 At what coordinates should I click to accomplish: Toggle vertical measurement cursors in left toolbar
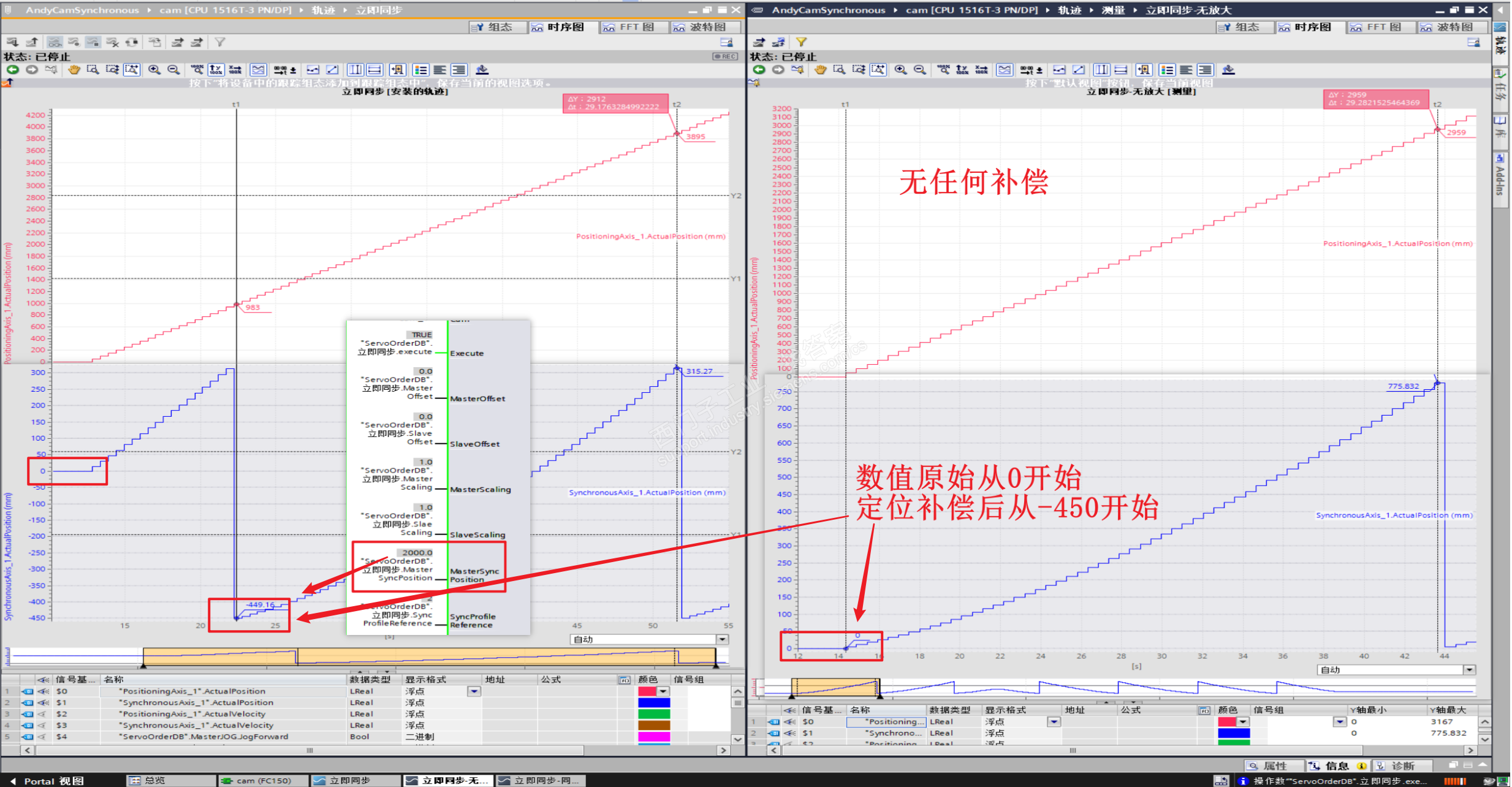355,70
